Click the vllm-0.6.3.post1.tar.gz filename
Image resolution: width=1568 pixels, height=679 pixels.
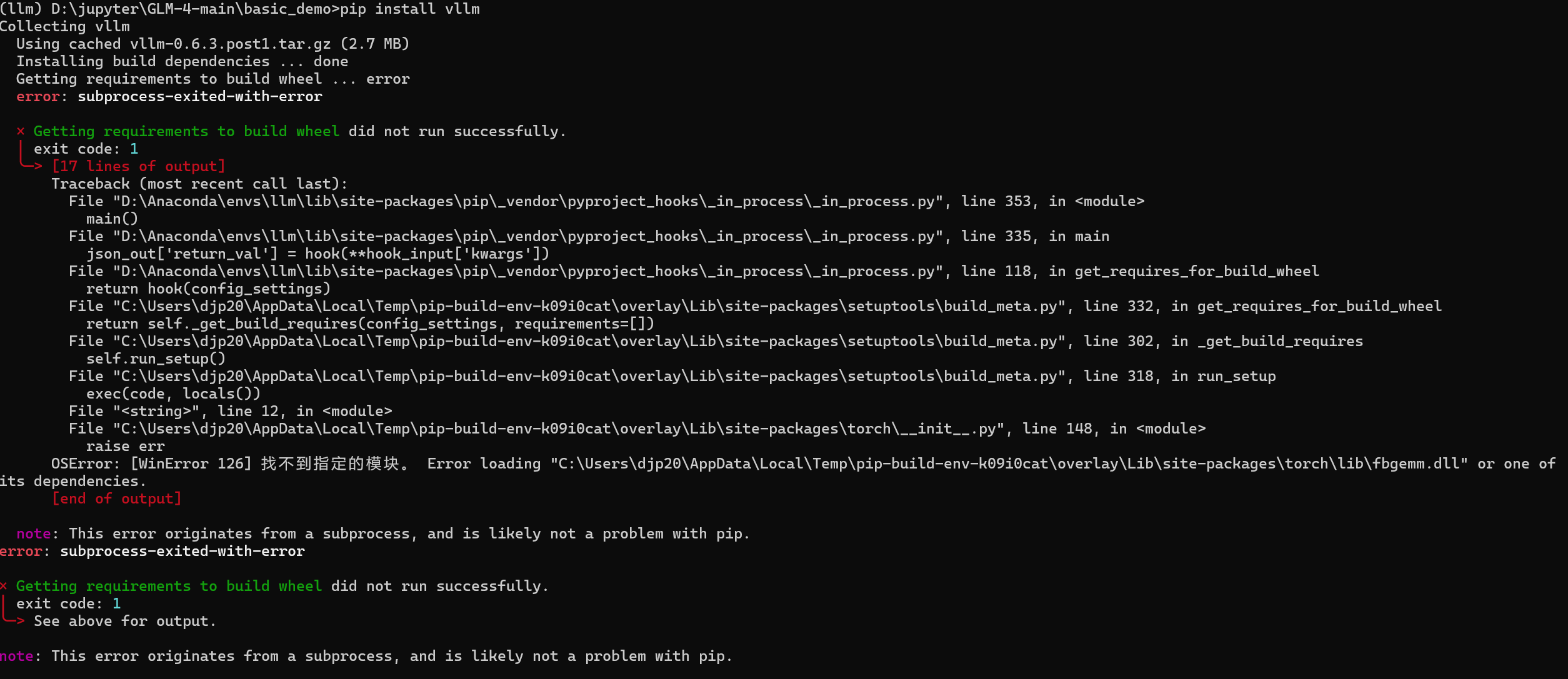(230, 44)
